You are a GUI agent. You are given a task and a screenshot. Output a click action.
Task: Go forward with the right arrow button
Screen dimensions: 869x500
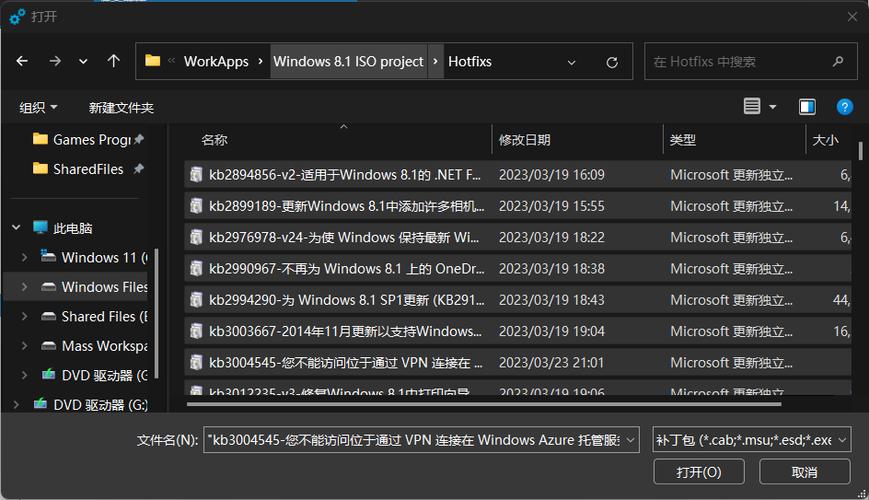[55, 61]
